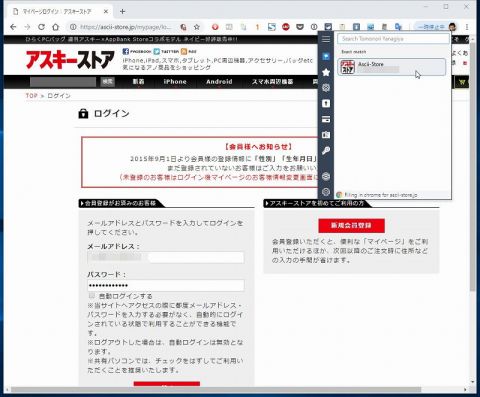
Task: Click the RoboForm search field
Action: (393, 39)
